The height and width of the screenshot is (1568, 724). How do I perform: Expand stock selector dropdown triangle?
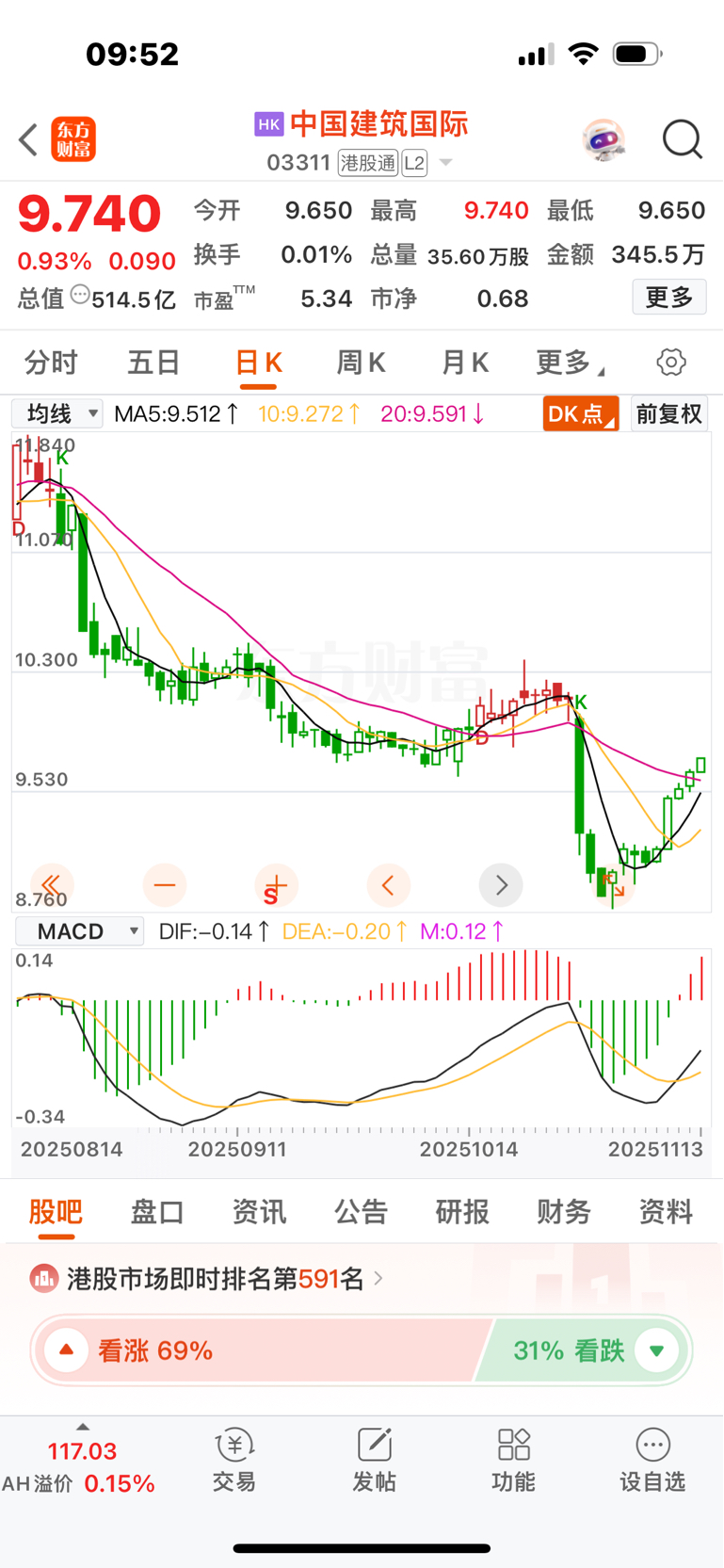445,163
